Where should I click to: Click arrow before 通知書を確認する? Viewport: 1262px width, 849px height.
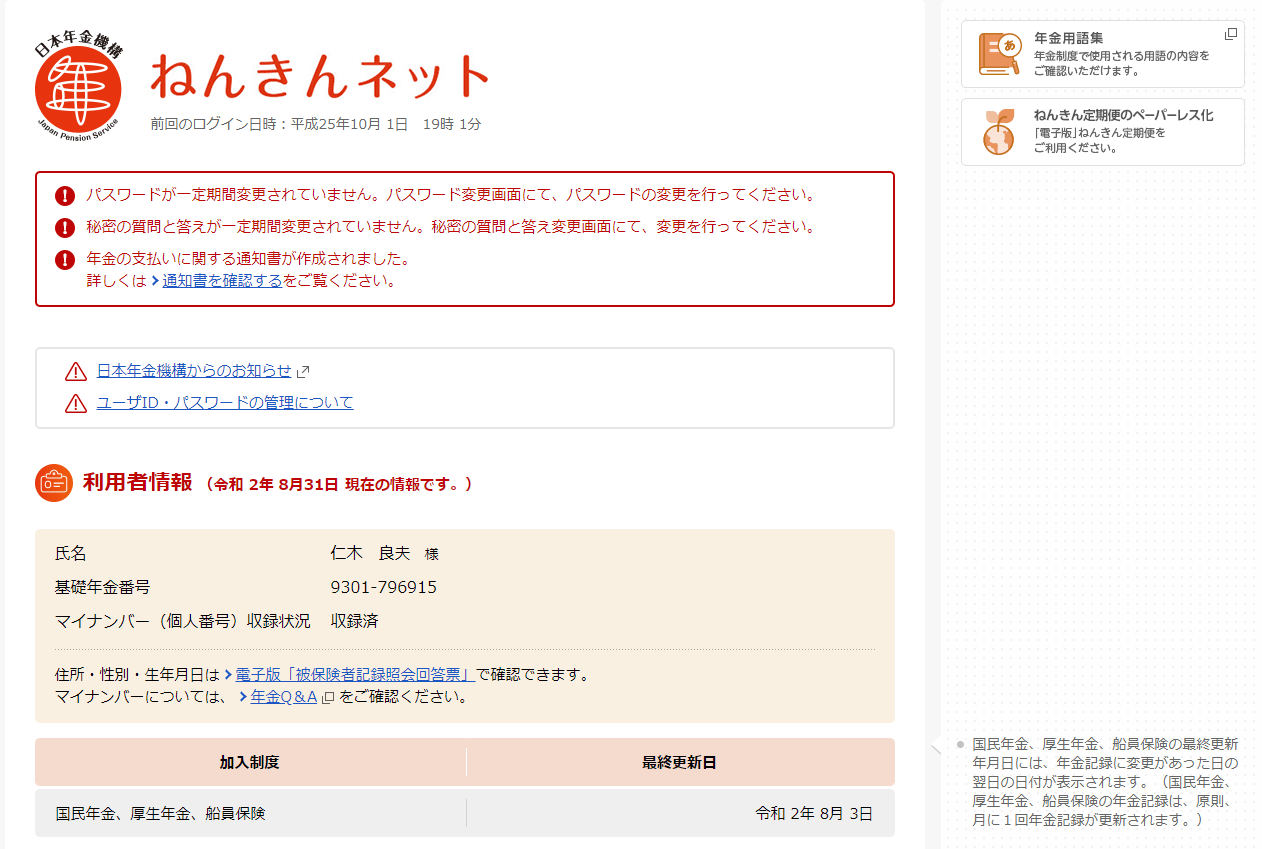[x=155, y=281]
